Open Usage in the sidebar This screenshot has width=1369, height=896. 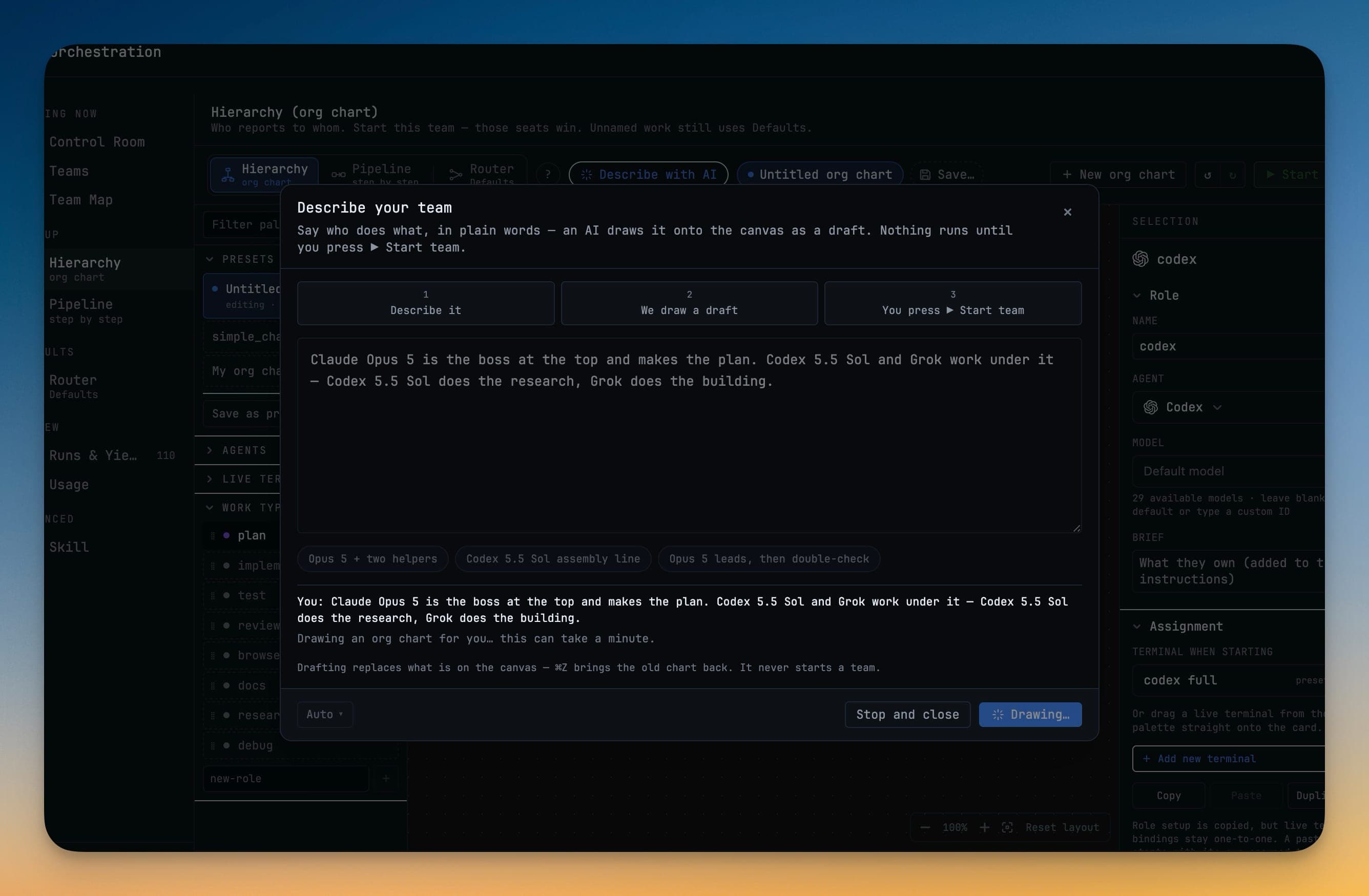click(69, 484)
